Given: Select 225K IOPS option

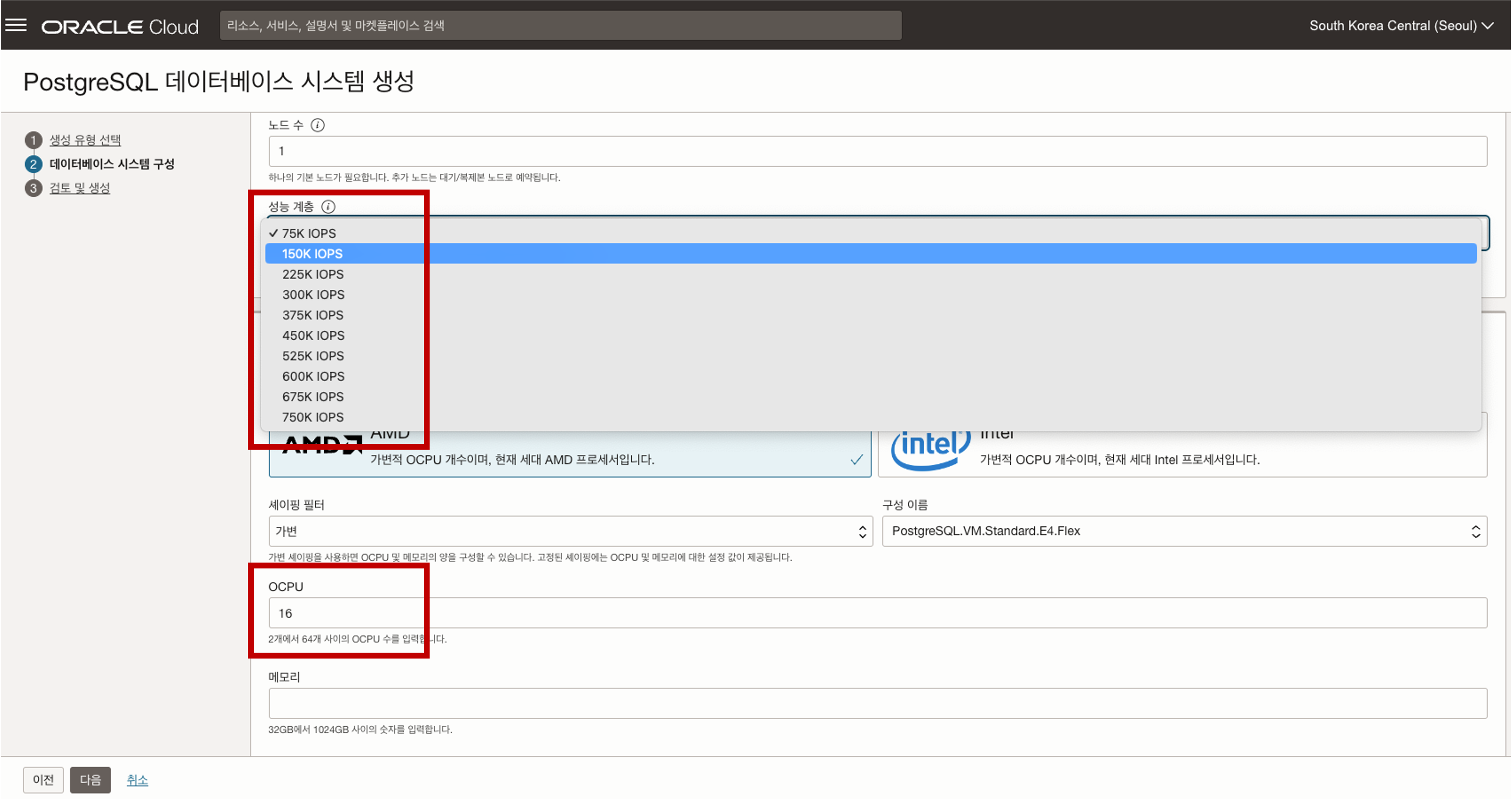Looking at the screenshot, I should [871, 274].
